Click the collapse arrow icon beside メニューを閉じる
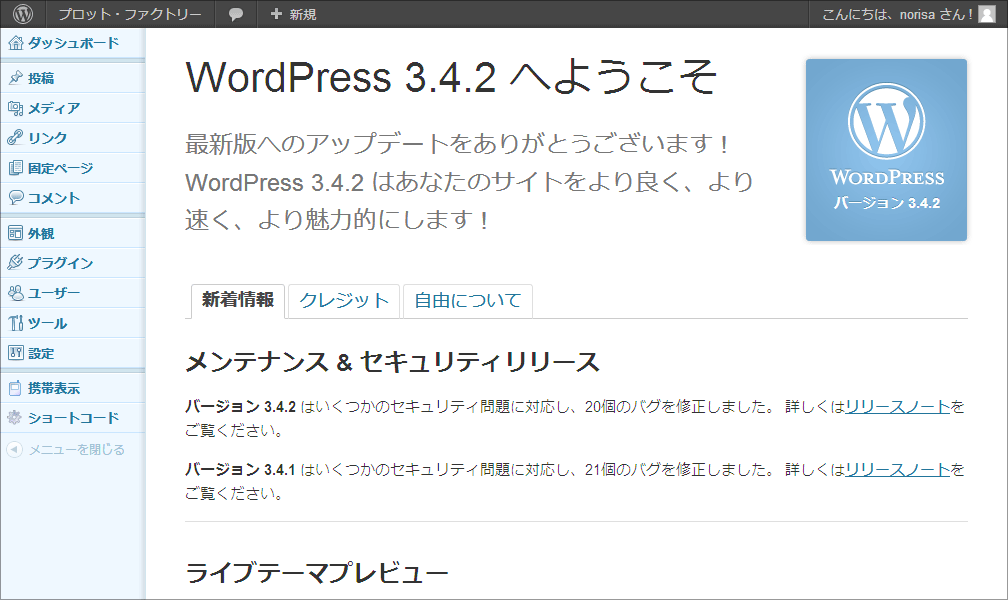Screen dimensions: 1008x600 [15, 450]
